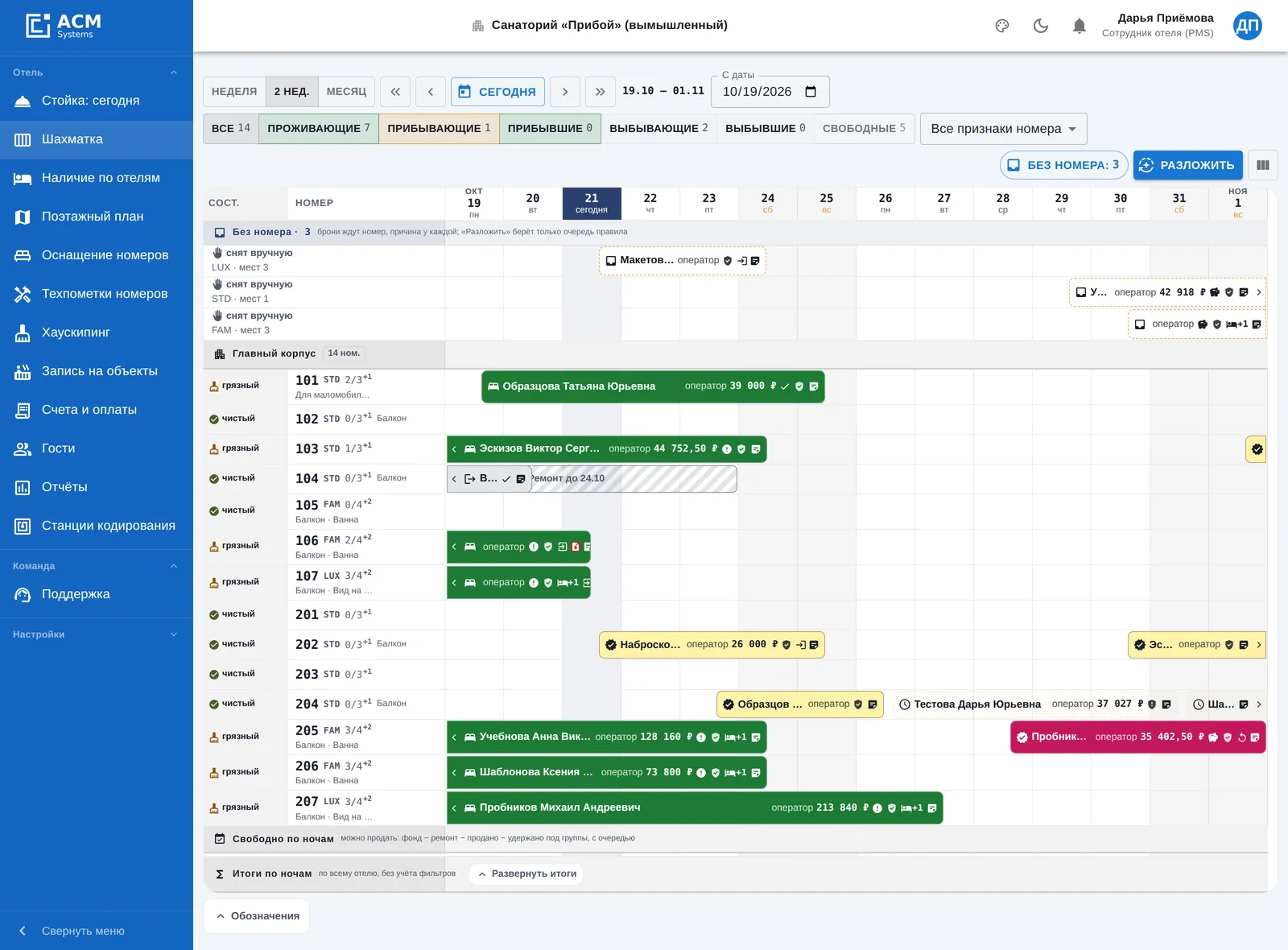Open Все признаки номера dropdown

tap(1003, 129)
